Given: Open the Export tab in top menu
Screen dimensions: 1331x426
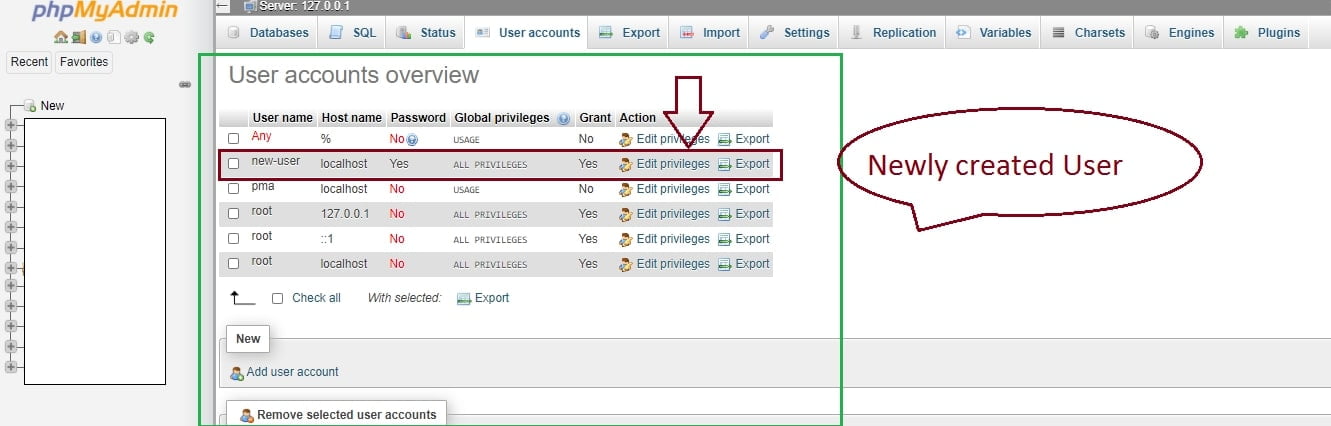Looking at the screenshot, I should coord(630,32).
